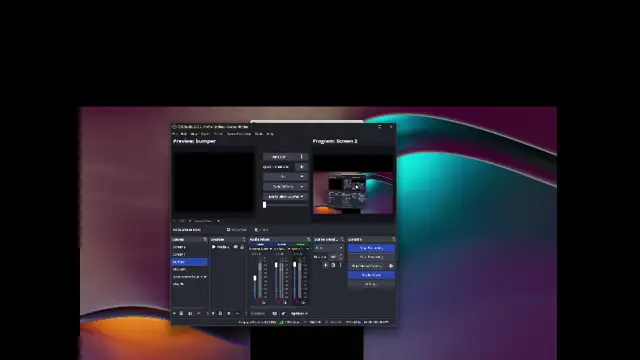
Task: Select the screen+webcam scene entry
Action: click(189, 277)
